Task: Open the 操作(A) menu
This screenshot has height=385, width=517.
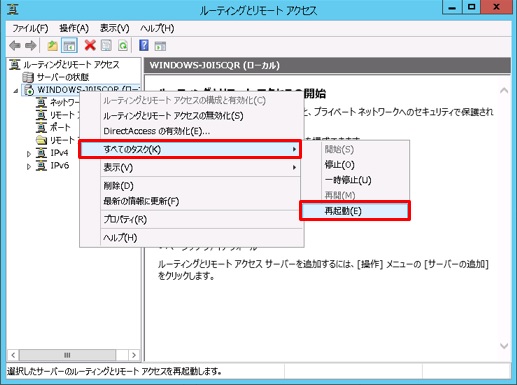Action: (74, 28)
